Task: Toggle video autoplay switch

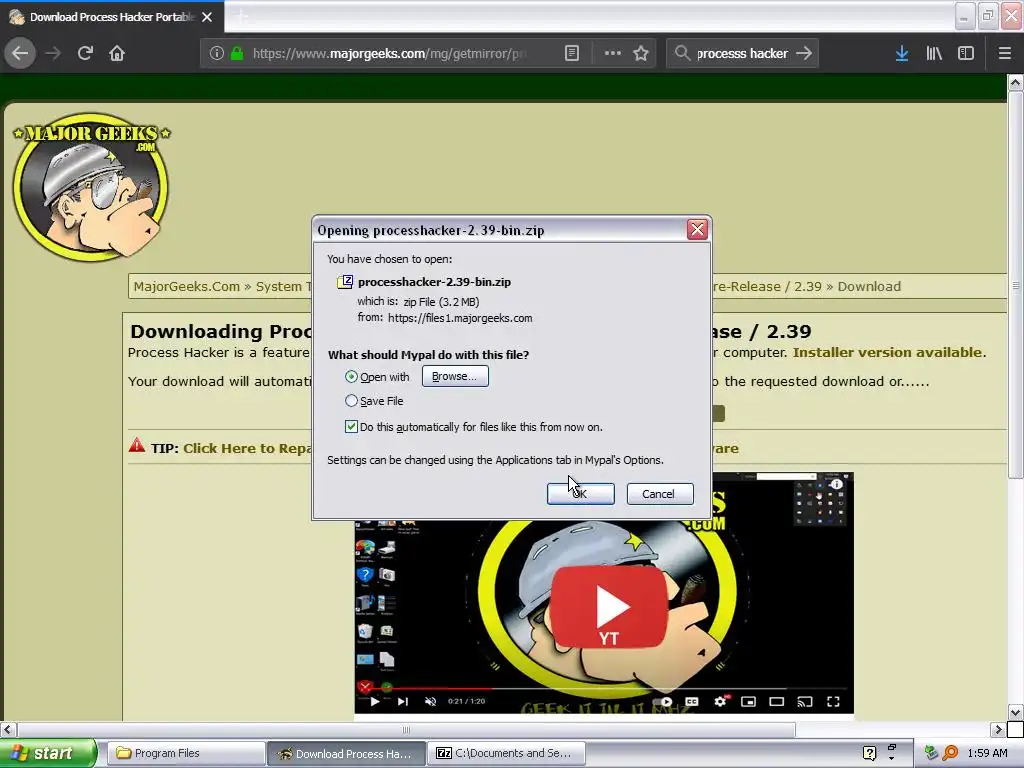Action: pyautogui.click(x=664, y=701)
